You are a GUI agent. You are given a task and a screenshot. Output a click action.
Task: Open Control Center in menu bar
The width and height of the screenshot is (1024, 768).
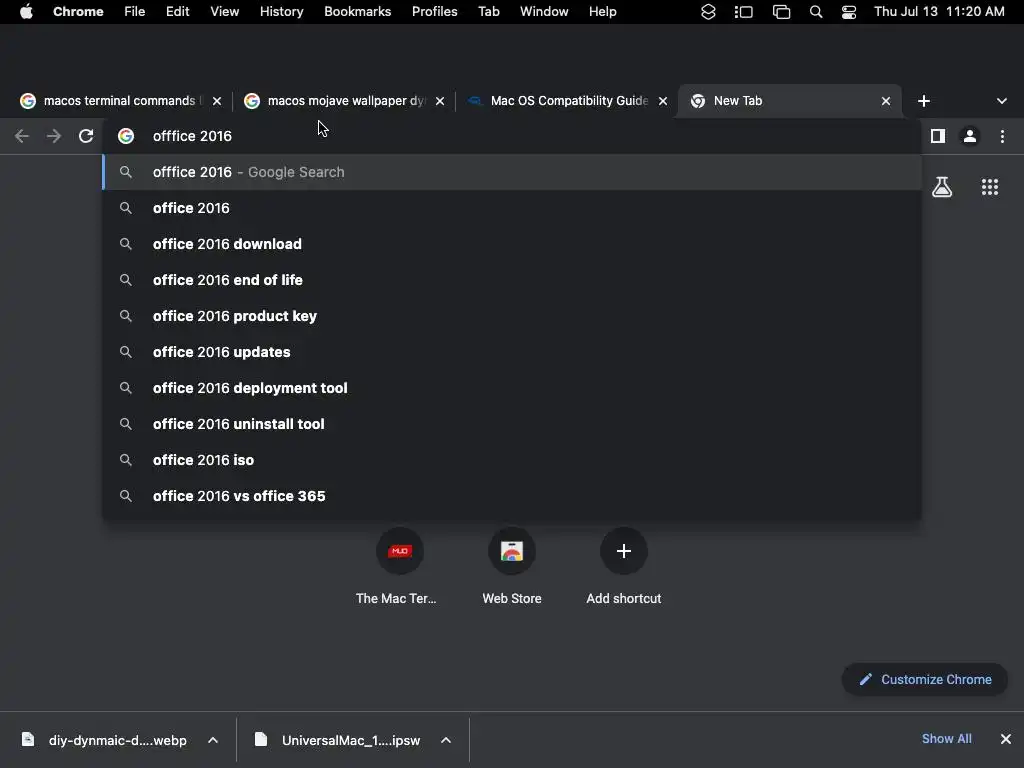point(849,12)
